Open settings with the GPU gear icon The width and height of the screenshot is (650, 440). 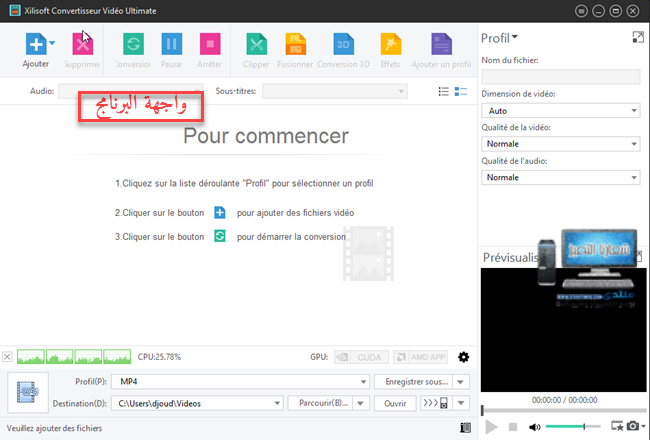(x=463, y=357)
